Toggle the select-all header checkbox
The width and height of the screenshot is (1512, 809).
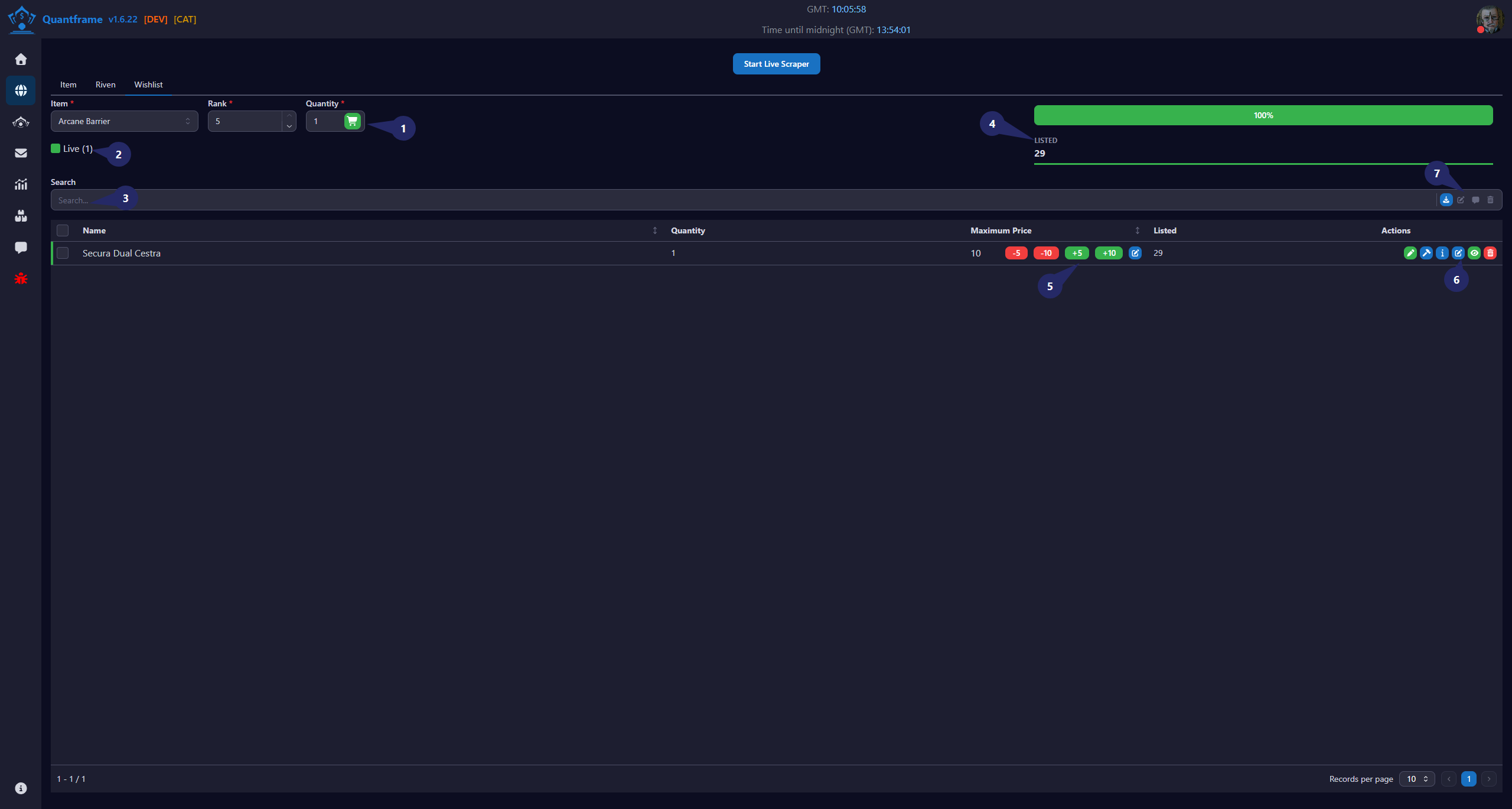click(x=63, y=230)
